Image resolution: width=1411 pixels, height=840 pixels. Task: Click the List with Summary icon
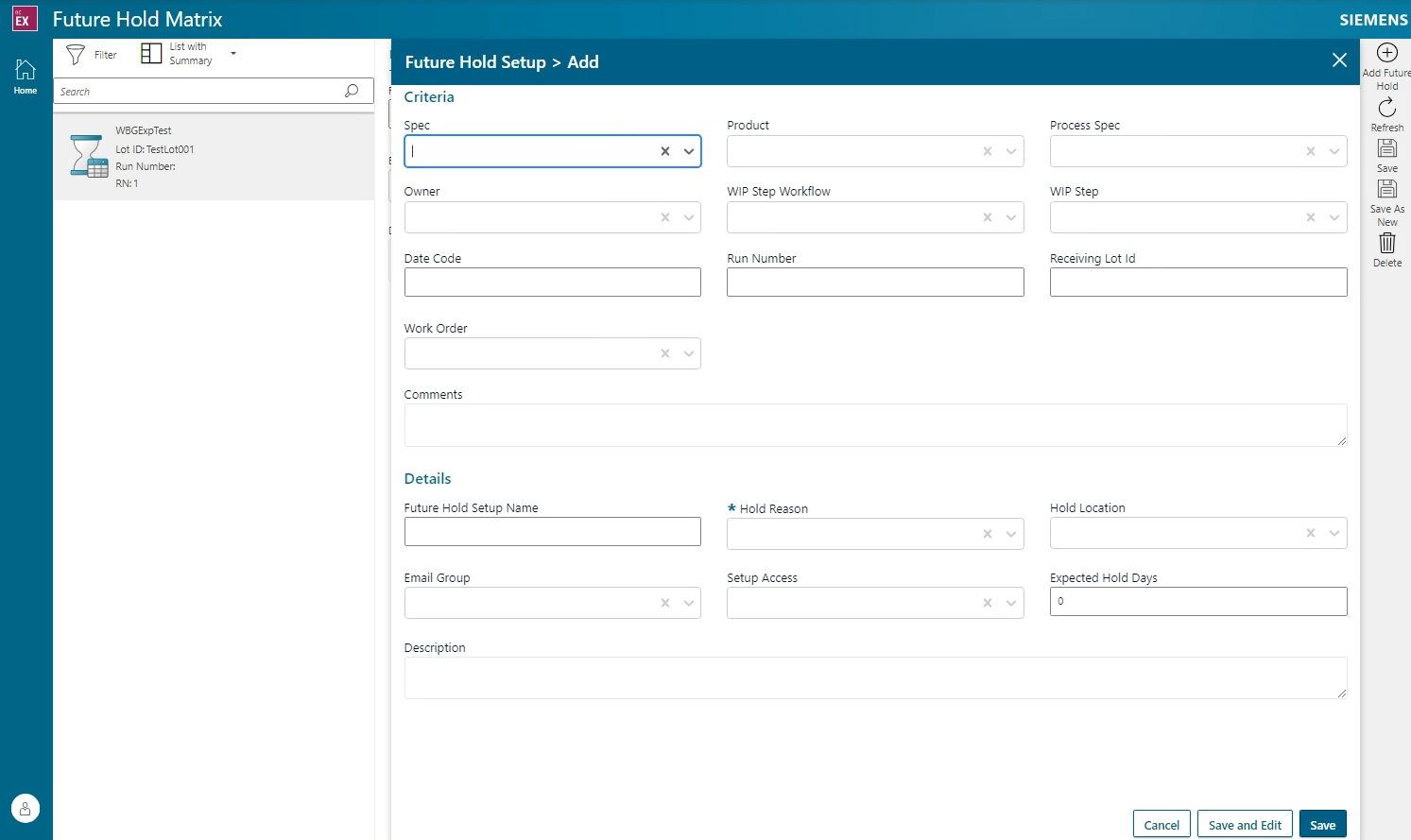(151, 53)
